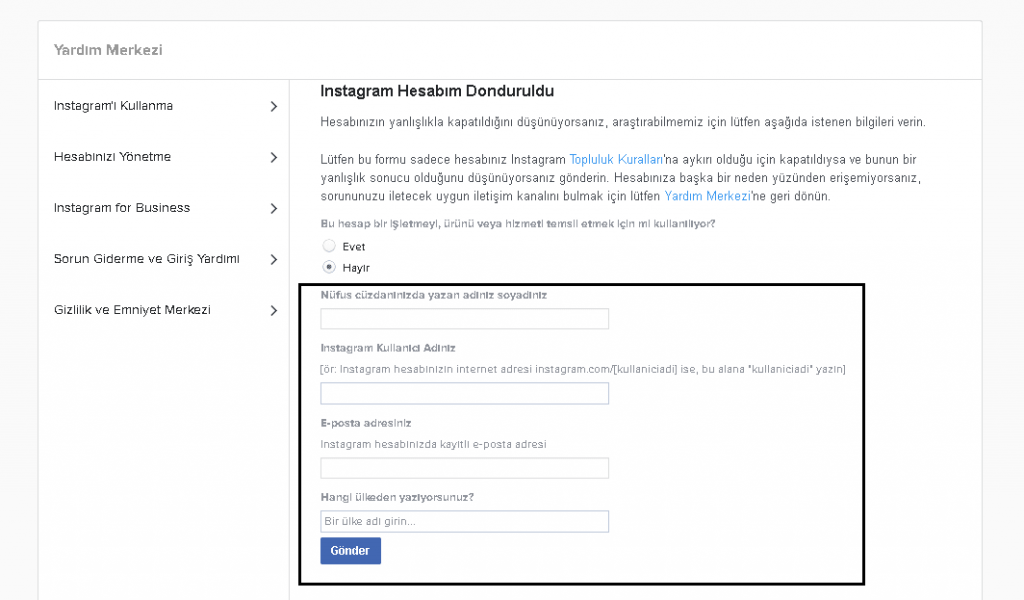This screenshot has width=1024, height=600.
Task: Select the Evet radio button
Action: point(329,246)
